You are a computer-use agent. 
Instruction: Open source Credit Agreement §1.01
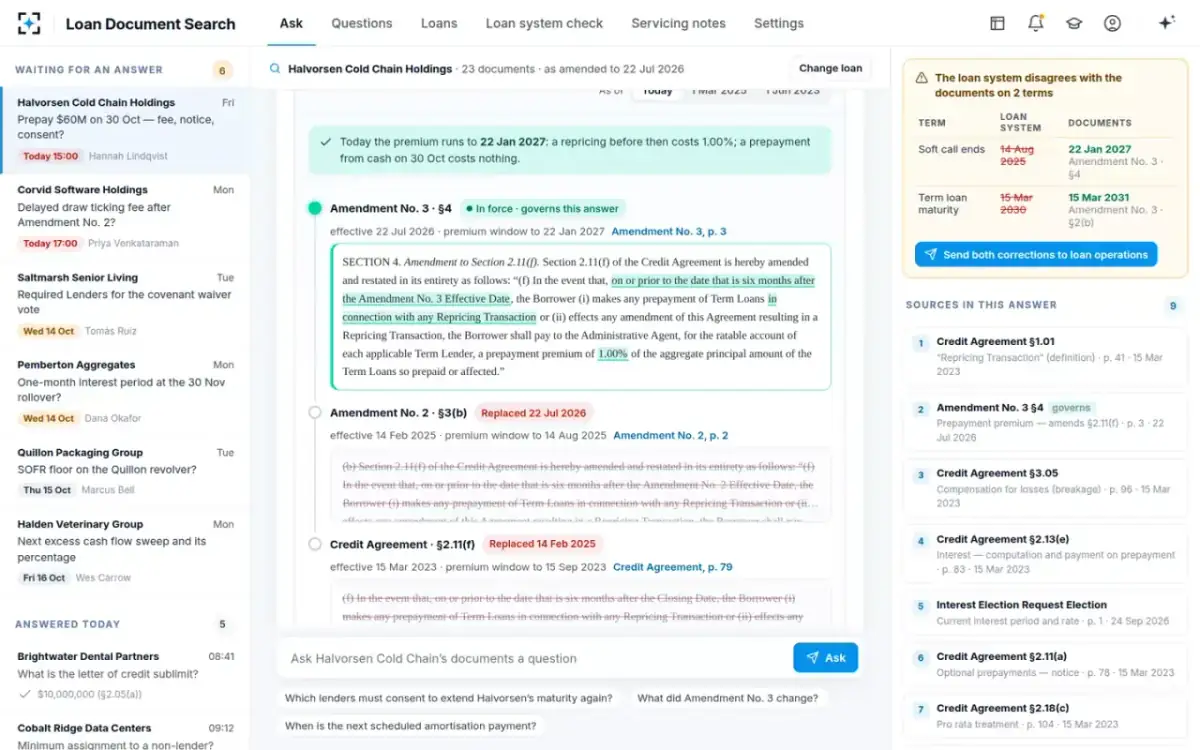click(1045, 357)
